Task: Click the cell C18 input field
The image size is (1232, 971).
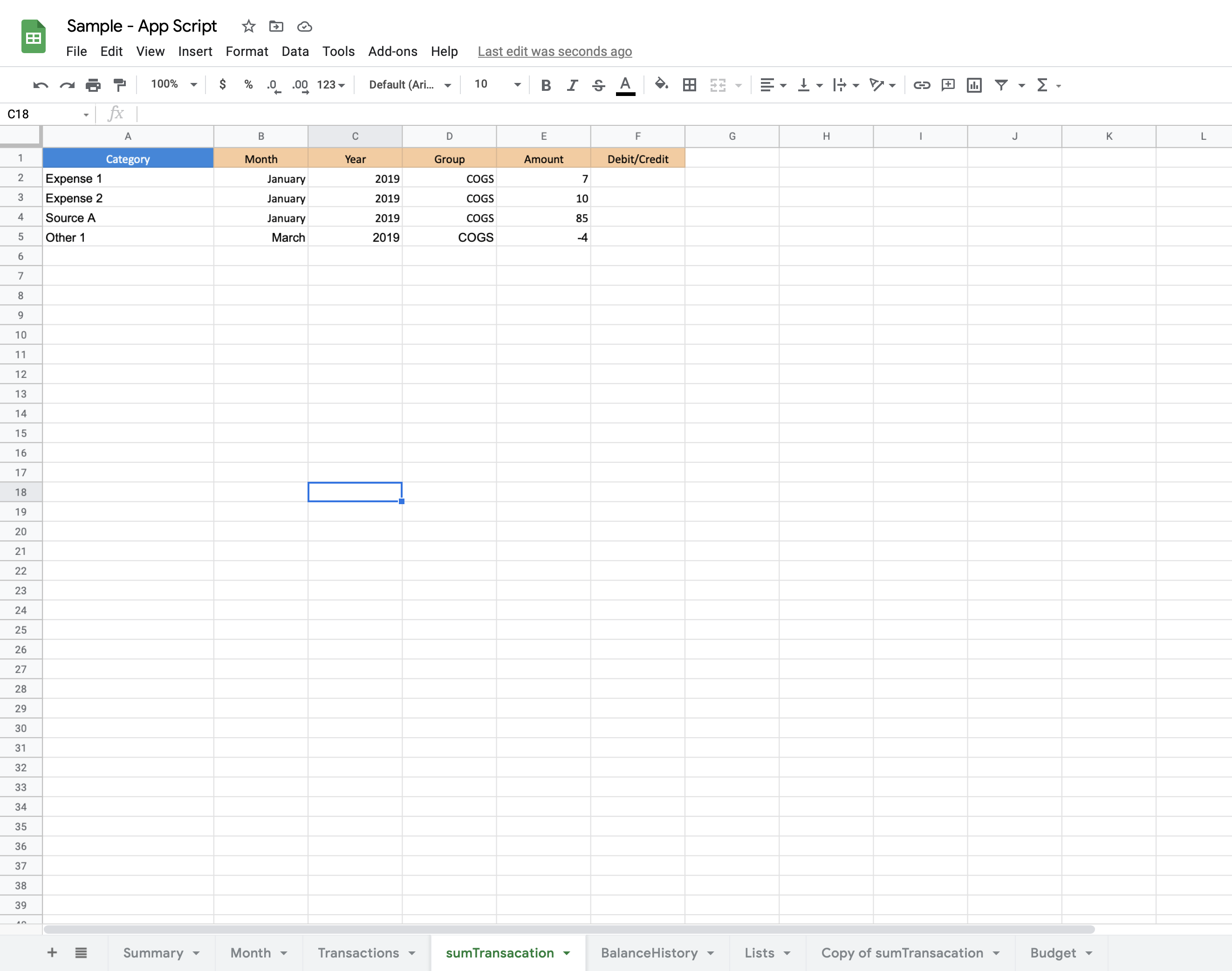Action: (355, 491)
